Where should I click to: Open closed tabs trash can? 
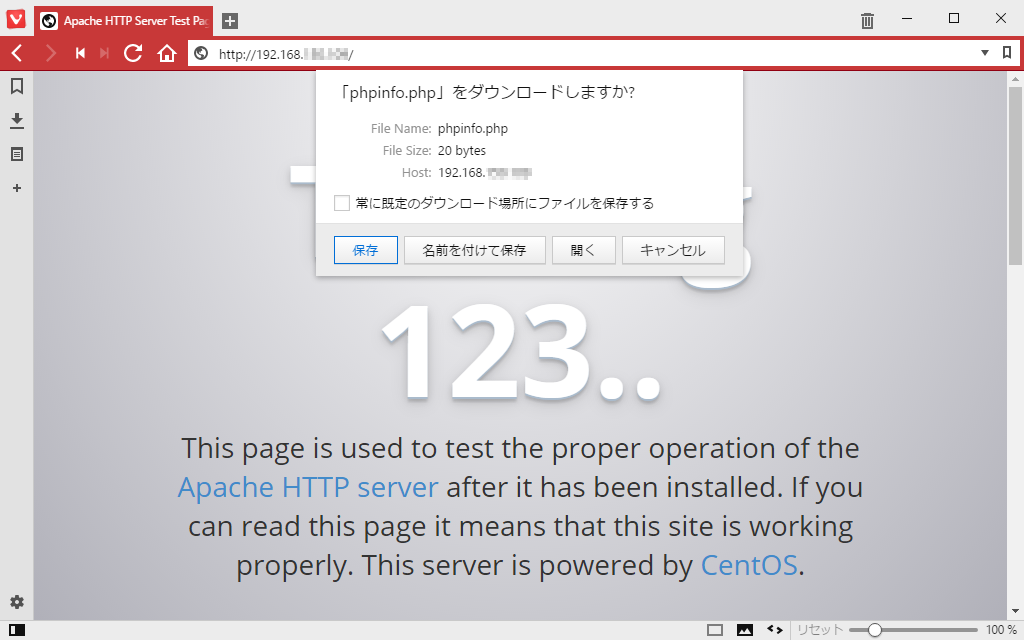click(867, 21)
